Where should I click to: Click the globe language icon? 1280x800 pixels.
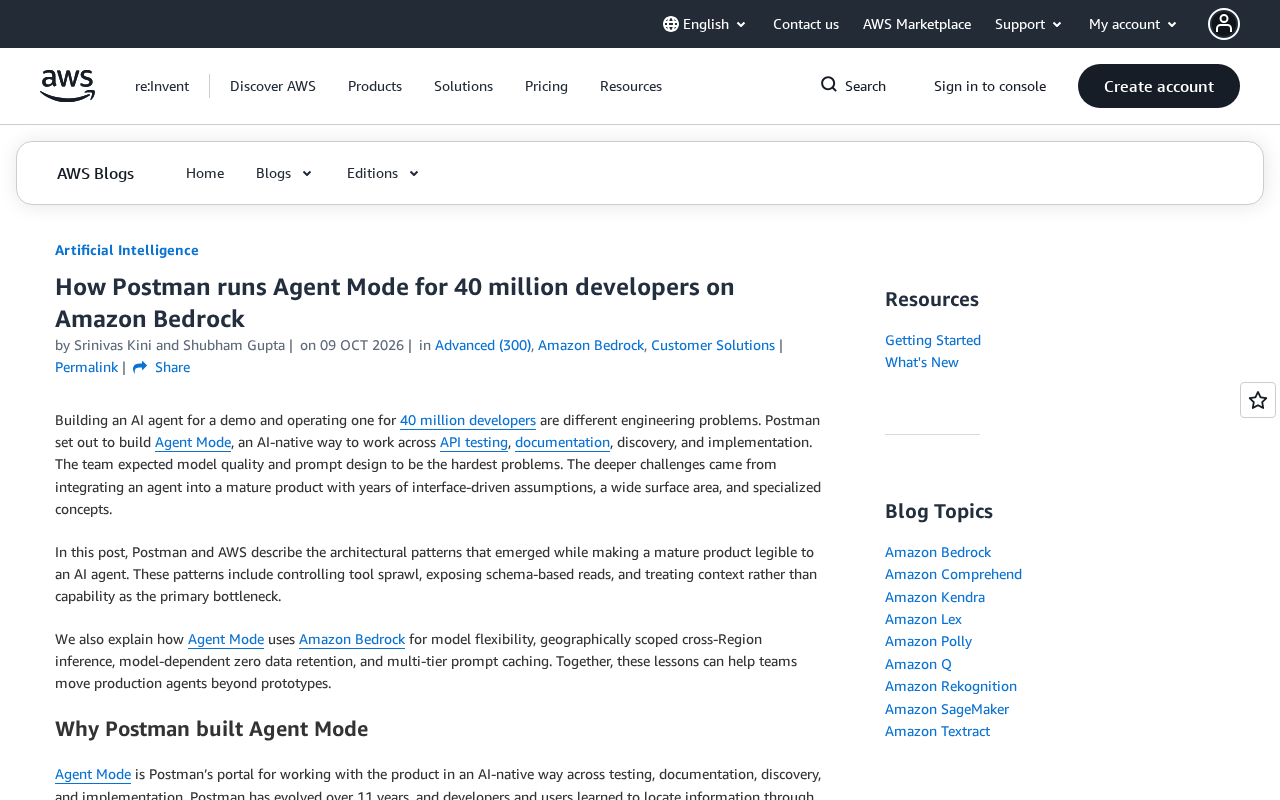pyautogui.click(x=671, y=24)
